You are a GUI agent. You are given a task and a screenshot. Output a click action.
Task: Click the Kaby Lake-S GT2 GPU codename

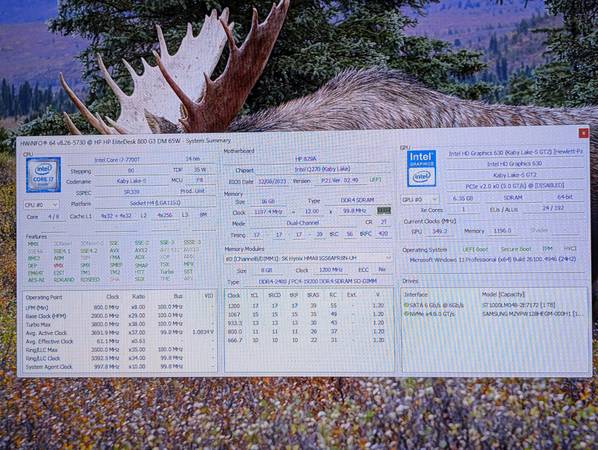515,175
